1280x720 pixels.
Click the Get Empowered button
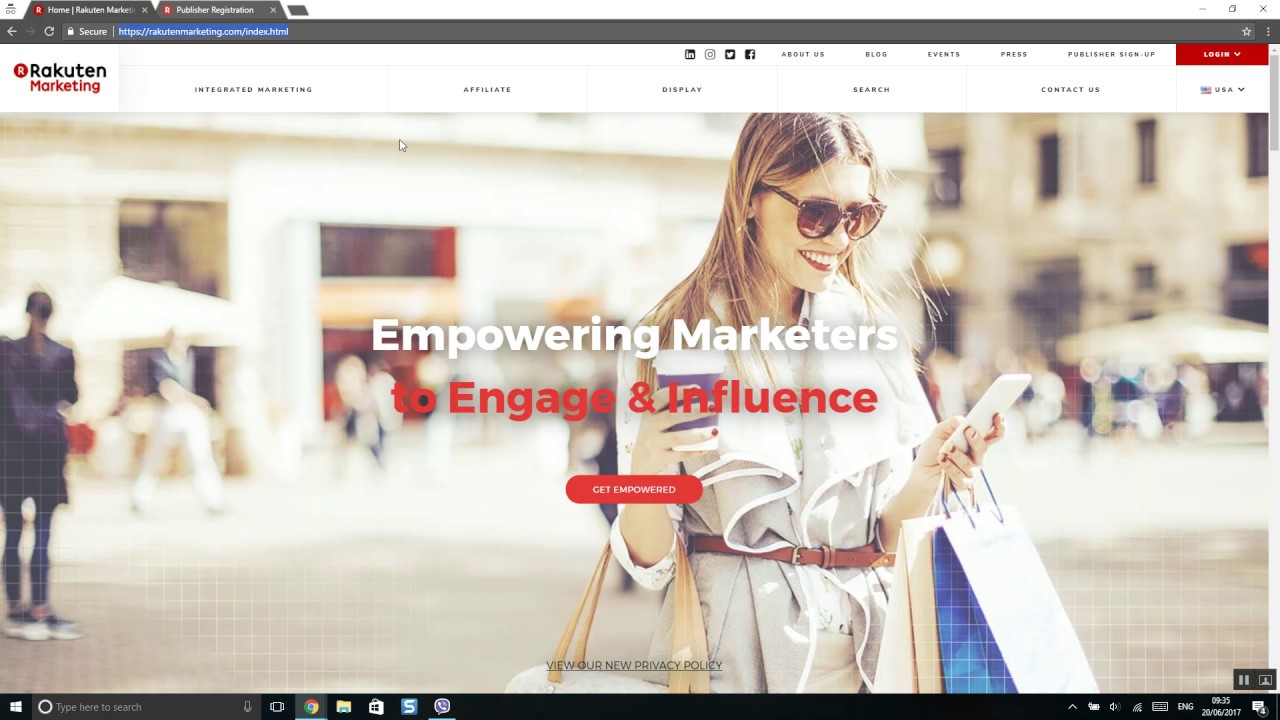click(x=634, y=489)
